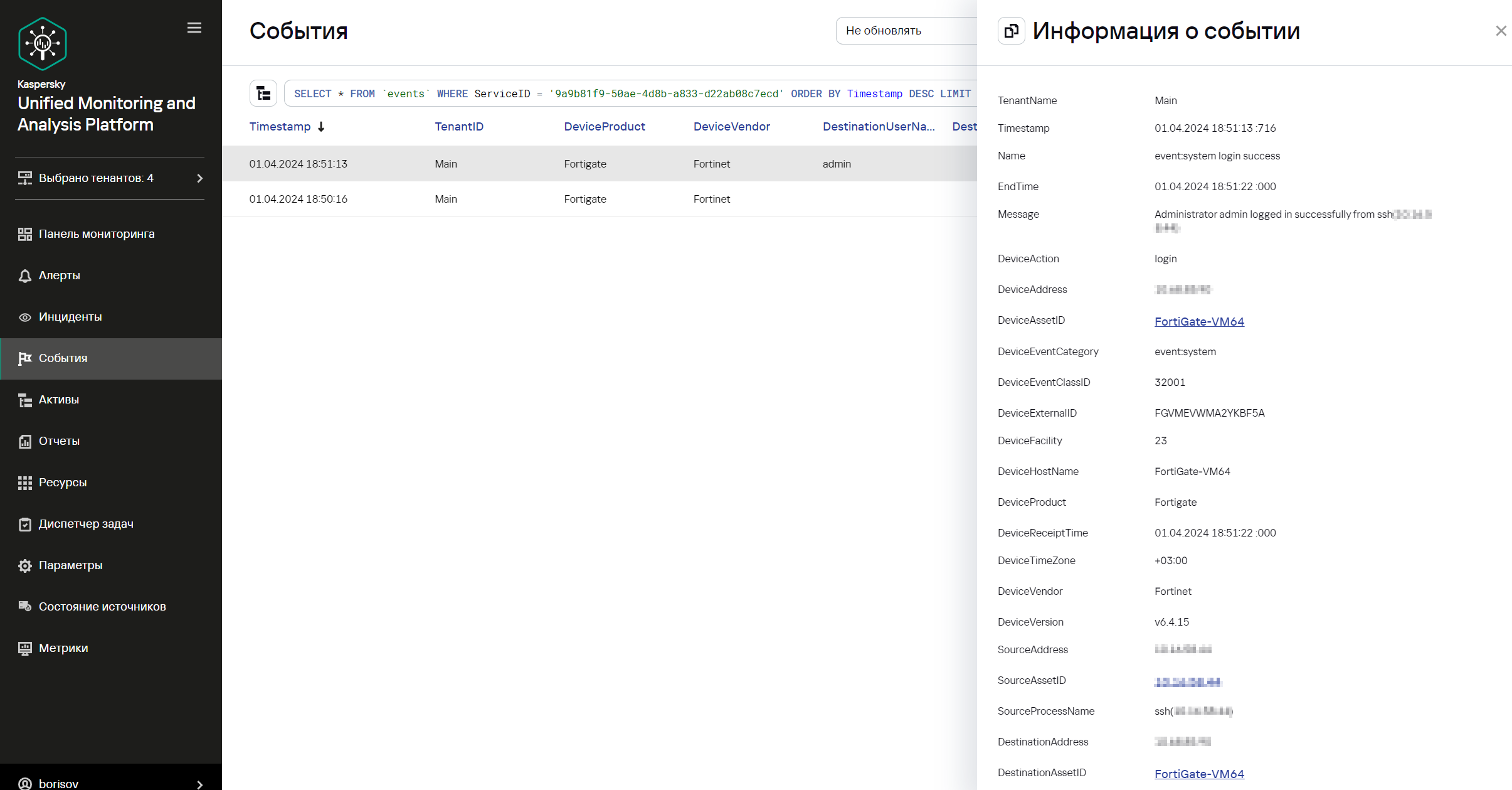The height and width of the screenshot is (790, 1512).
Task: Sort by the DestinationUserName column header
Action: pos(879,127)
